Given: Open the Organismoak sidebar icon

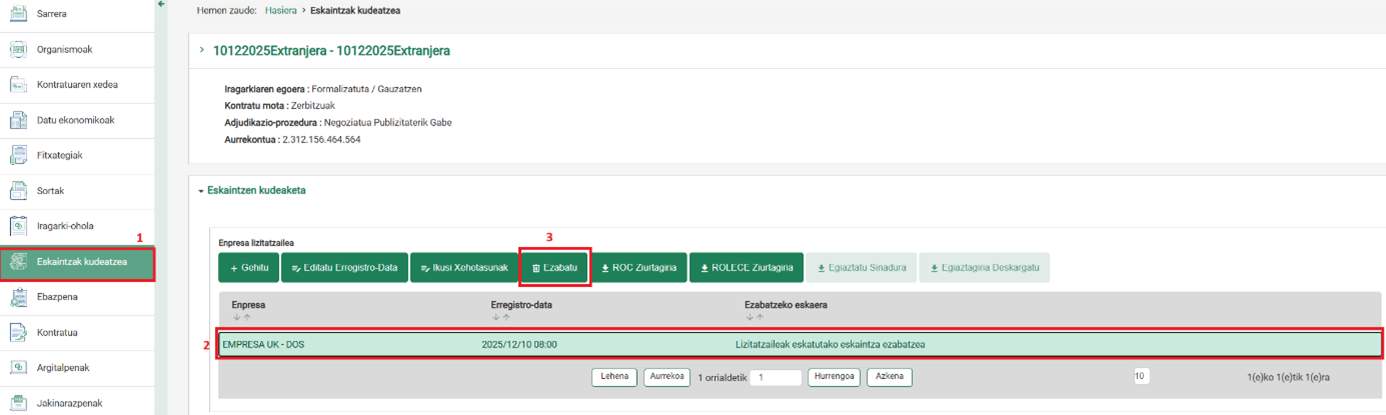Looking at the screenshot, I should [x=18, y=50].
